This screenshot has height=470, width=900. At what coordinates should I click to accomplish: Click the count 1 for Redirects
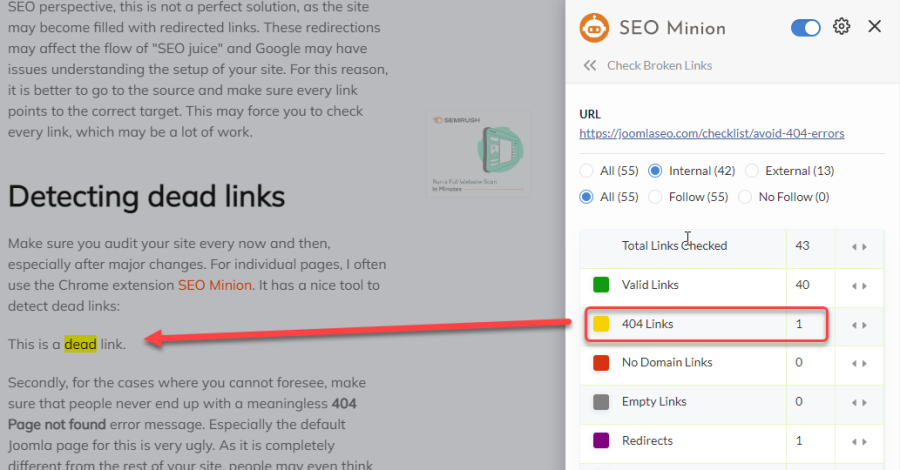[798, 441]
